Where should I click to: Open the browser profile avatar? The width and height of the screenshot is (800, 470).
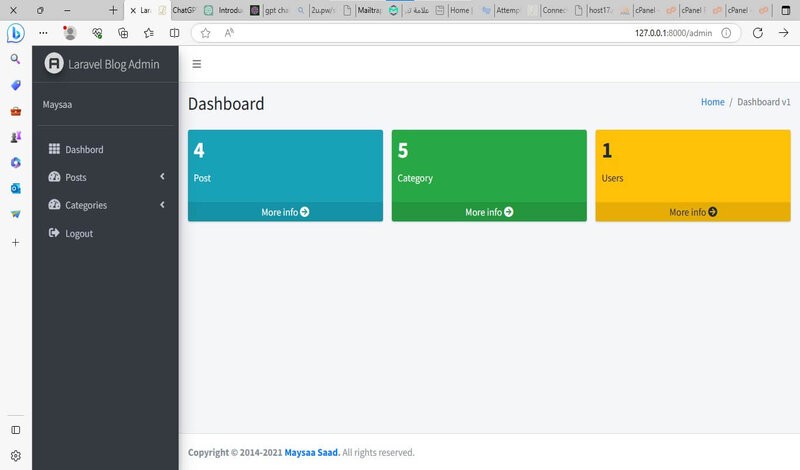pyautogui.click(x=70, y=33)
